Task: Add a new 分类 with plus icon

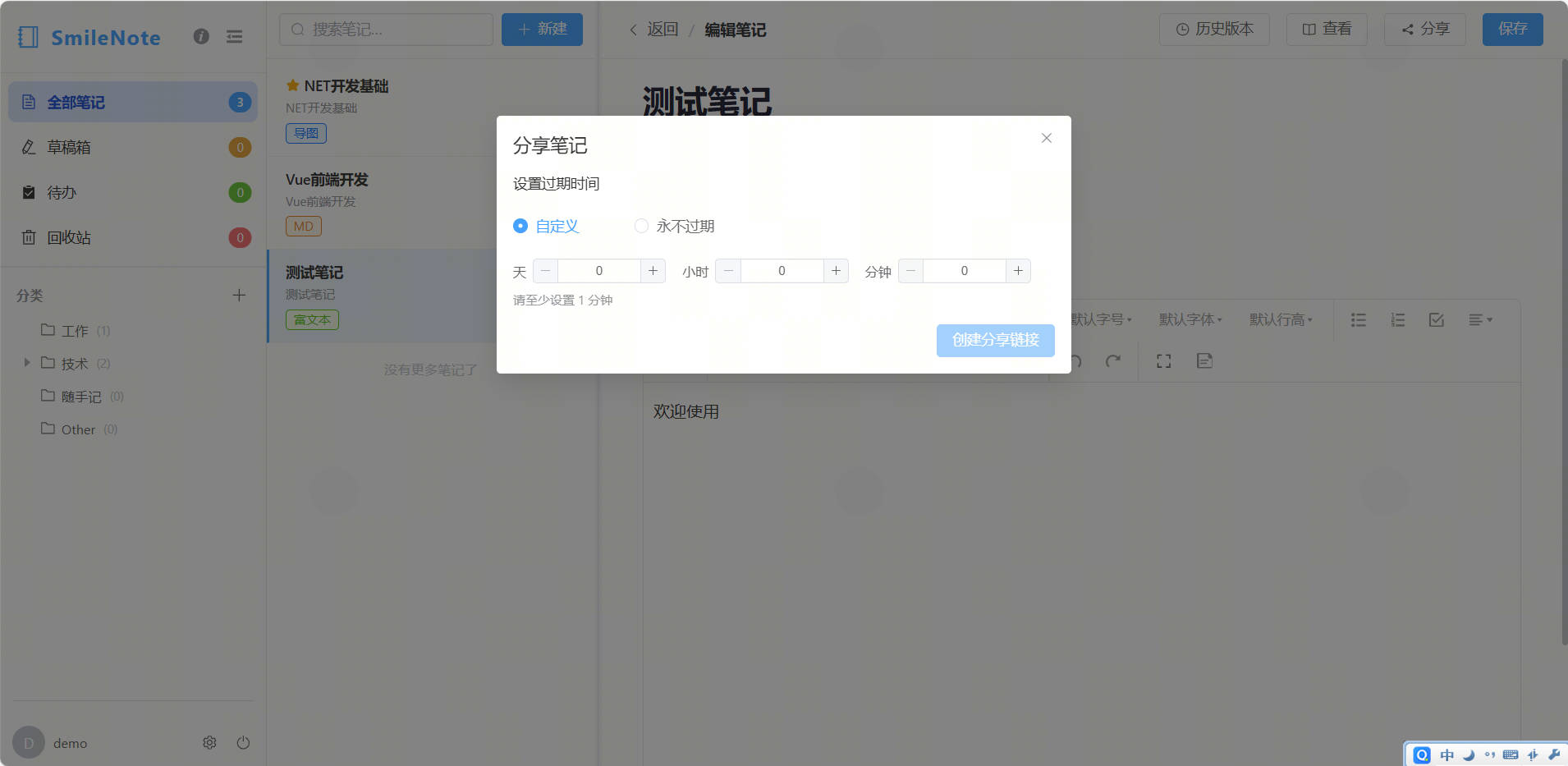Action: [239, 295]
